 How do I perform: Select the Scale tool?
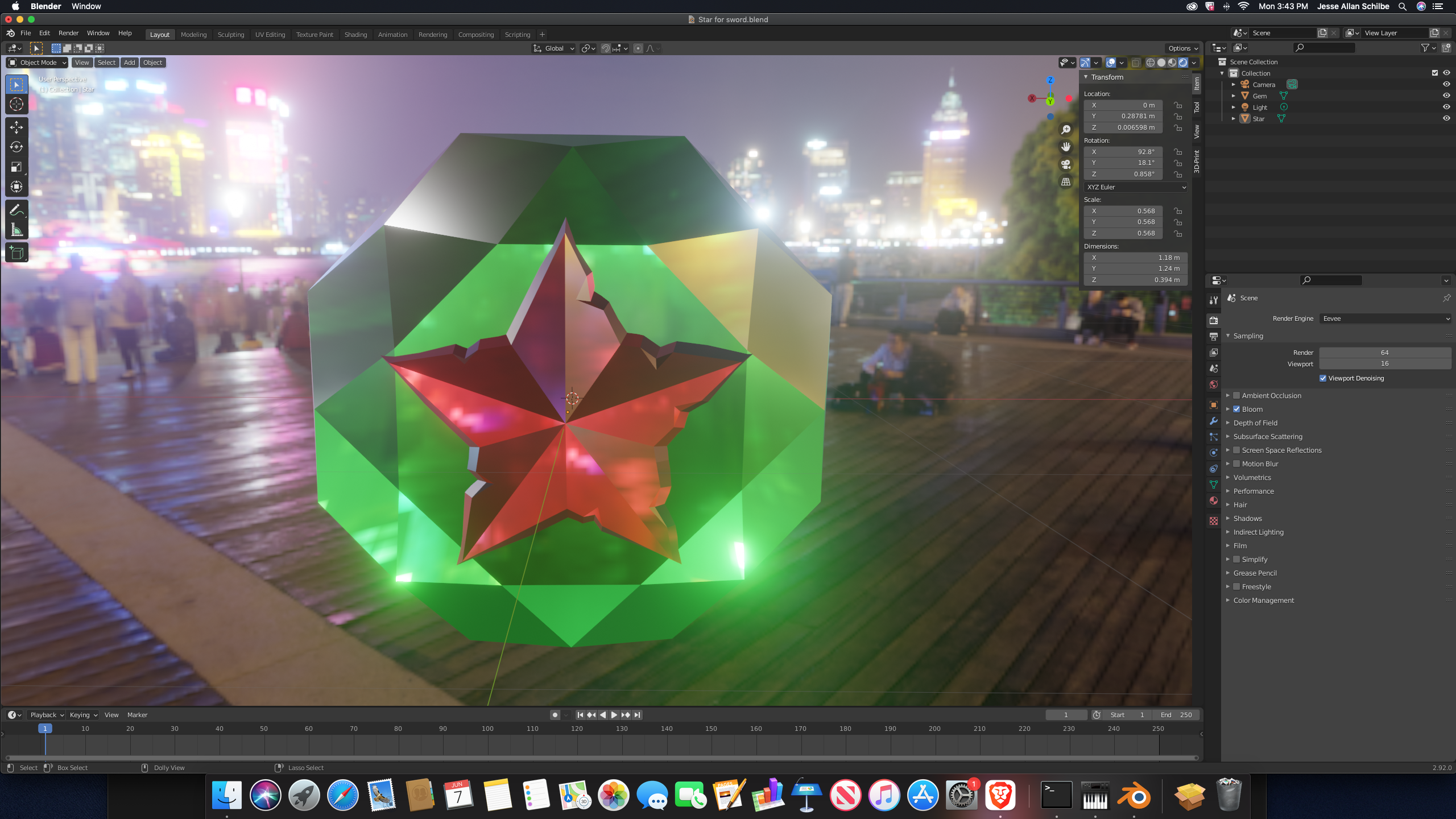tap(16, 167)
